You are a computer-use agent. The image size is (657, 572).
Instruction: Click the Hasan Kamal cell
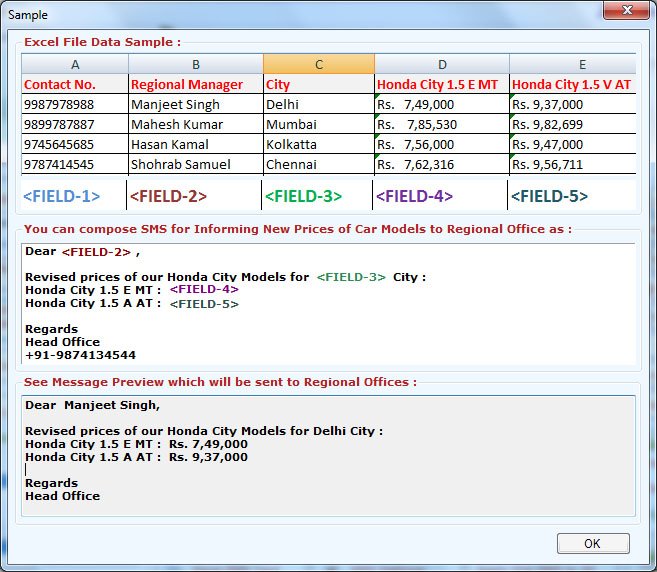click(x=196, y=144)
